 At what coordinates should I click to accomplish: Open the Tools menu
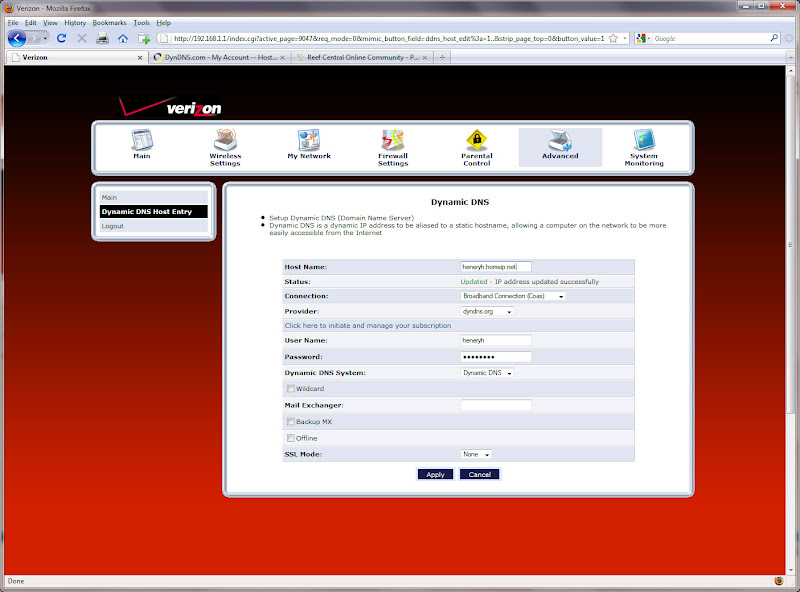coord(141,22)
